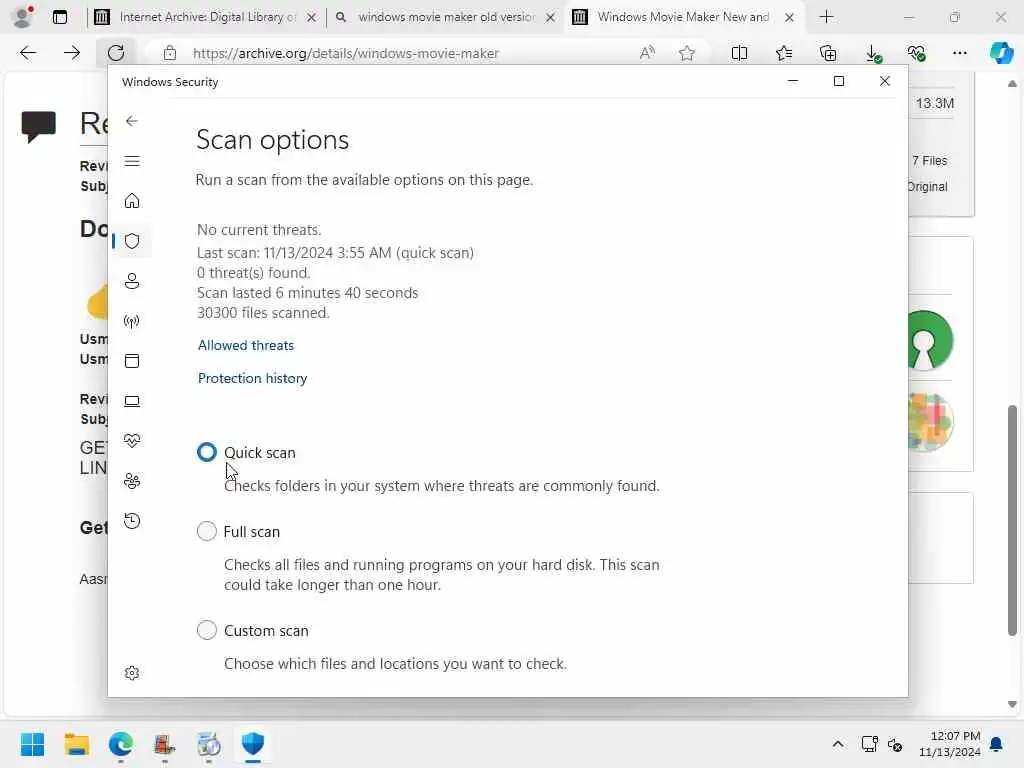Screen dimensions: 1024x768
Task: Click the green circular logo on archive page
Action: click(930, 340)
